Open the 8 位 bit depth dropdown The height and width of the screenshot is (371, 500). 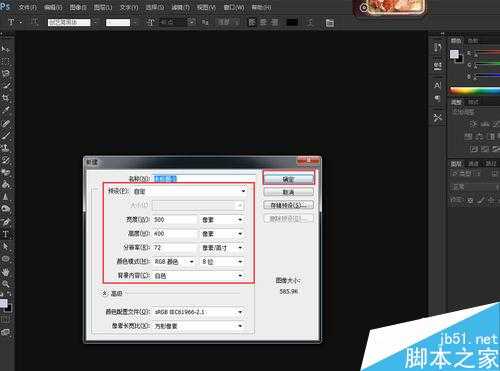point(222,262)
